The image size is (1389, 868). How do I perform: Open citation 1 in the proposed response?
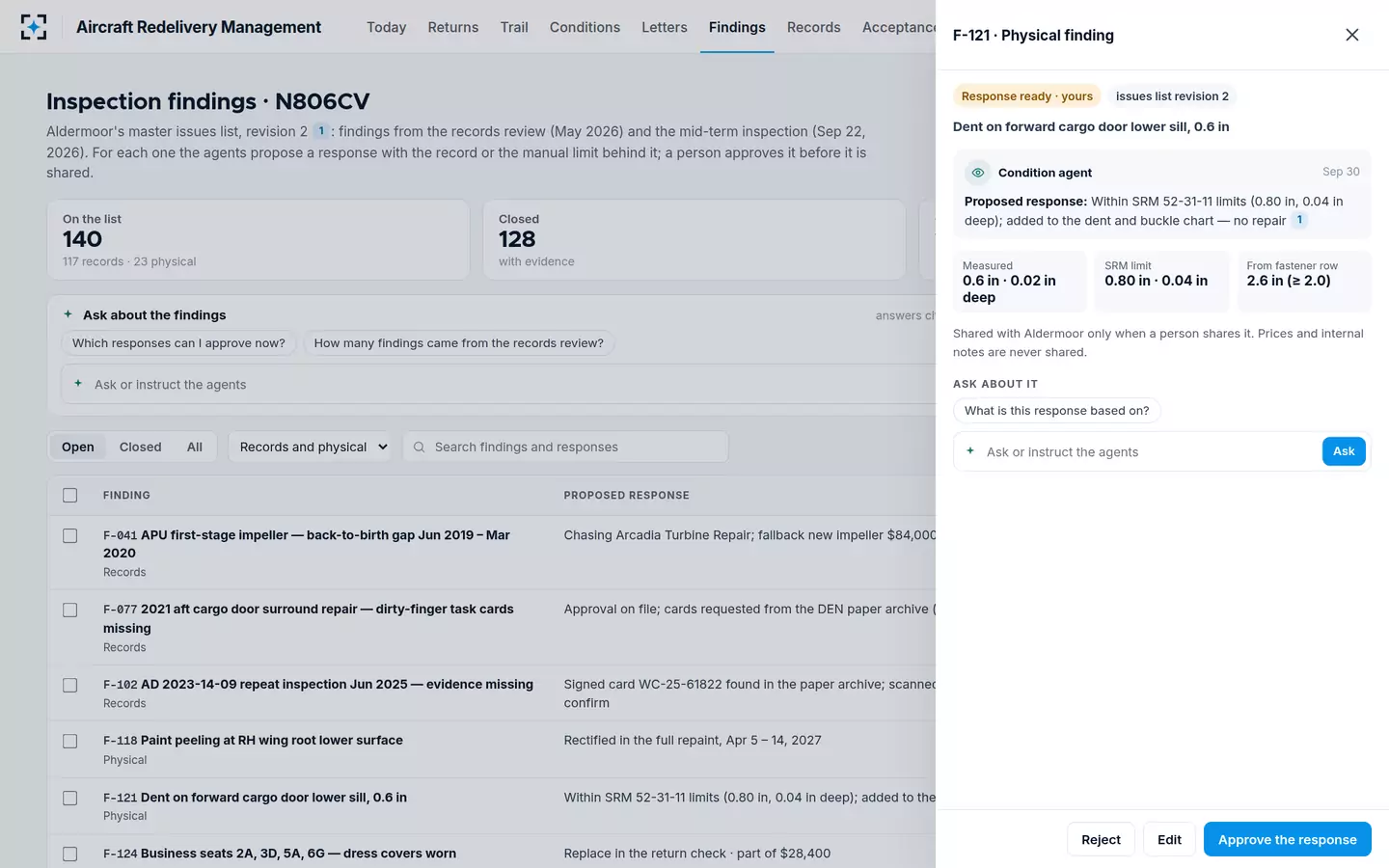tap(1299, 220)
